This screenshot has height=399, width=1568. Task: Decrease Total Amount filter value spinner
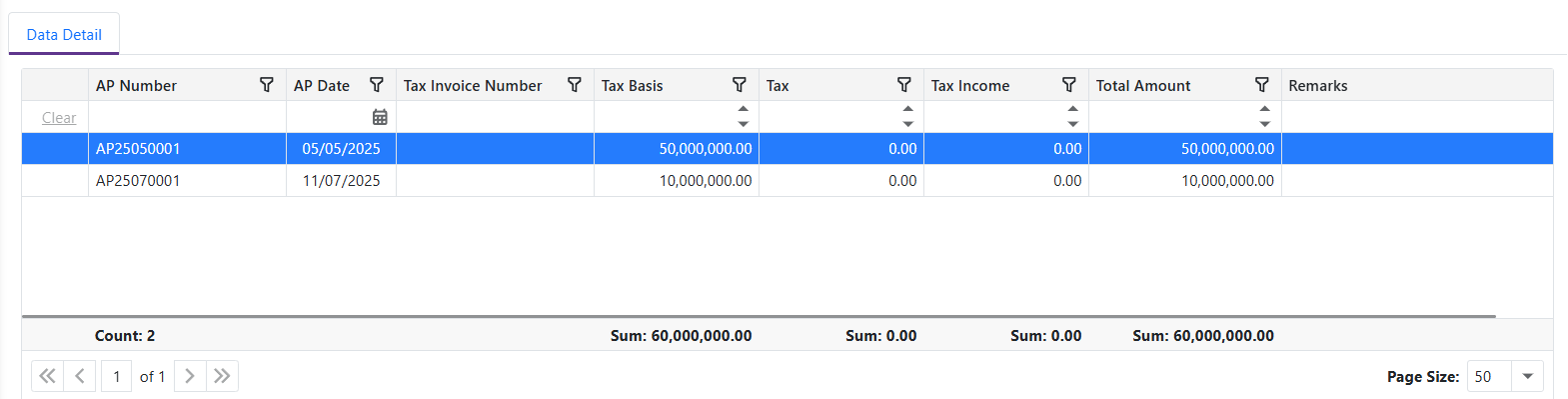pos(1265,124)
